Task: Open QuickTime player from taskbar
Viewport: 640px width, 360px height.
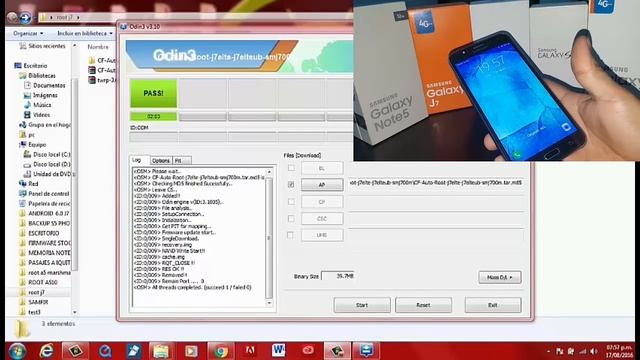Action: coord(105,351)
